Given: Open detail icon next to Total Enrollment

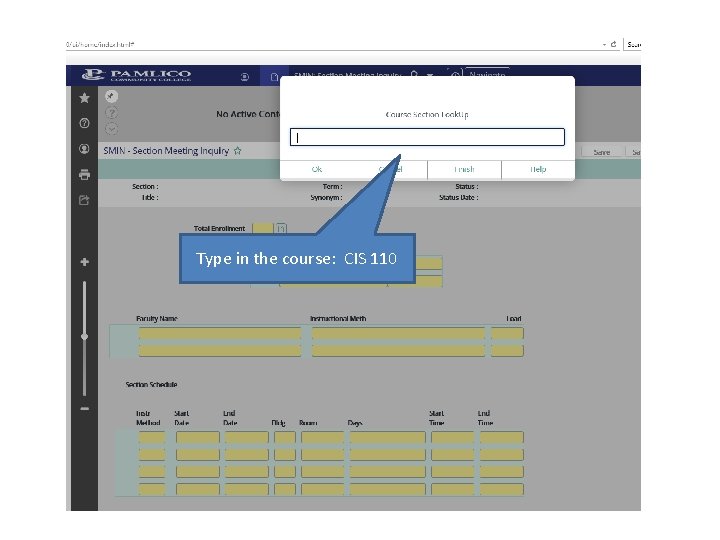Looking at the screenshot, I should [x=281, y=228].
